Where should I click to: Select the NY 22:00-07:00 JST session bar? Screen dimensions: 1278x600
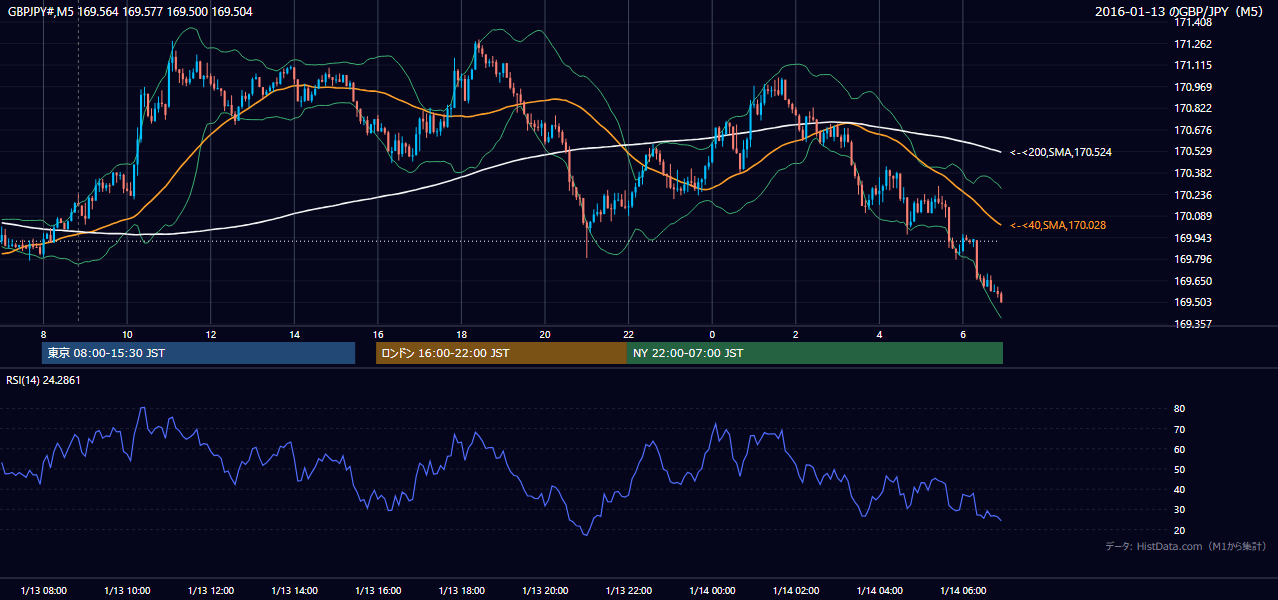tap(815, 353)
